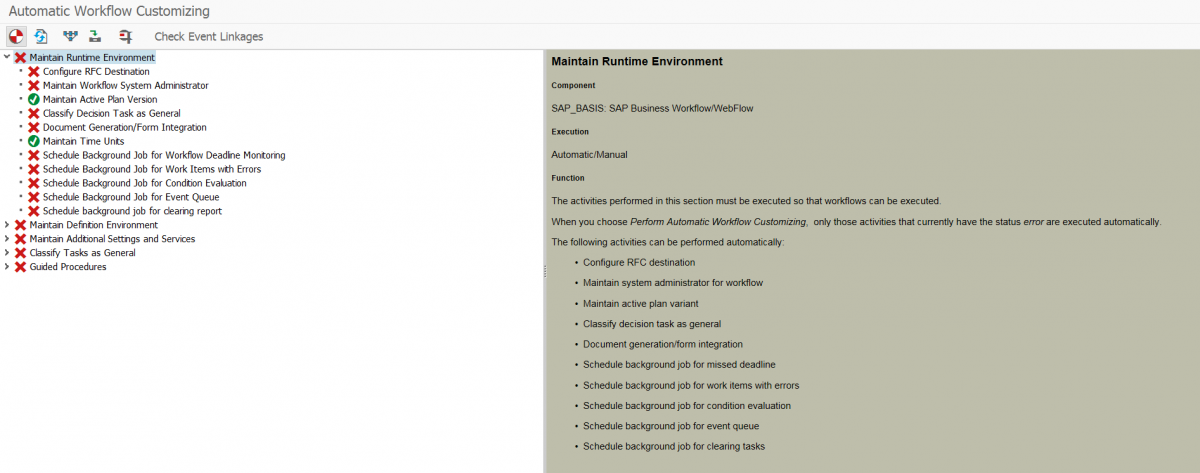
Task: Select Classify Decision Task as General item
Action: click(111, 114)
